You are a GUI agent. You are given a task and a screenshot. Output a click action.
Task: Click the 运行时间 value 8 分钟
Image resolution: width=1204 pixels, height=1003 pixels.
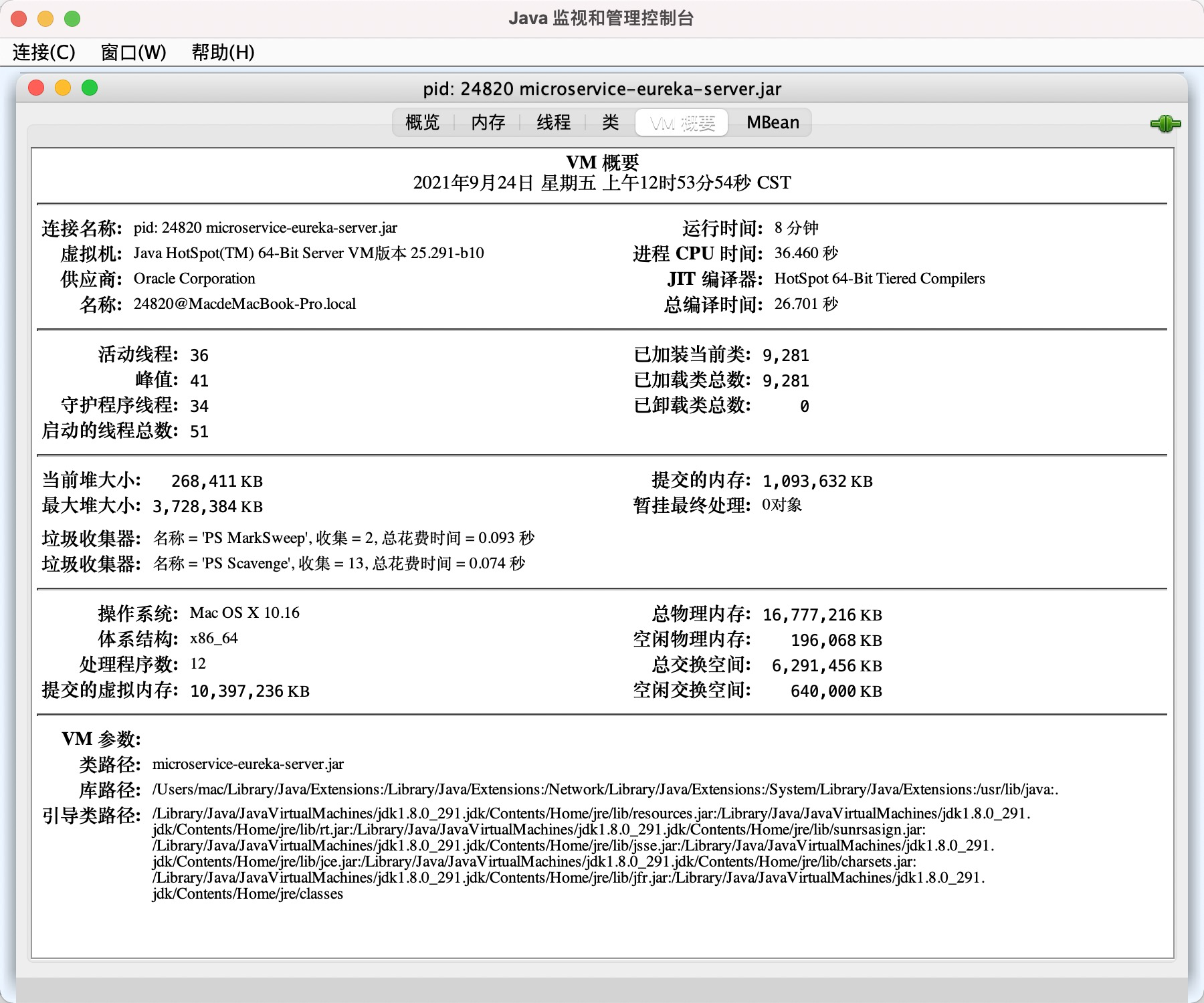(796, 227)
